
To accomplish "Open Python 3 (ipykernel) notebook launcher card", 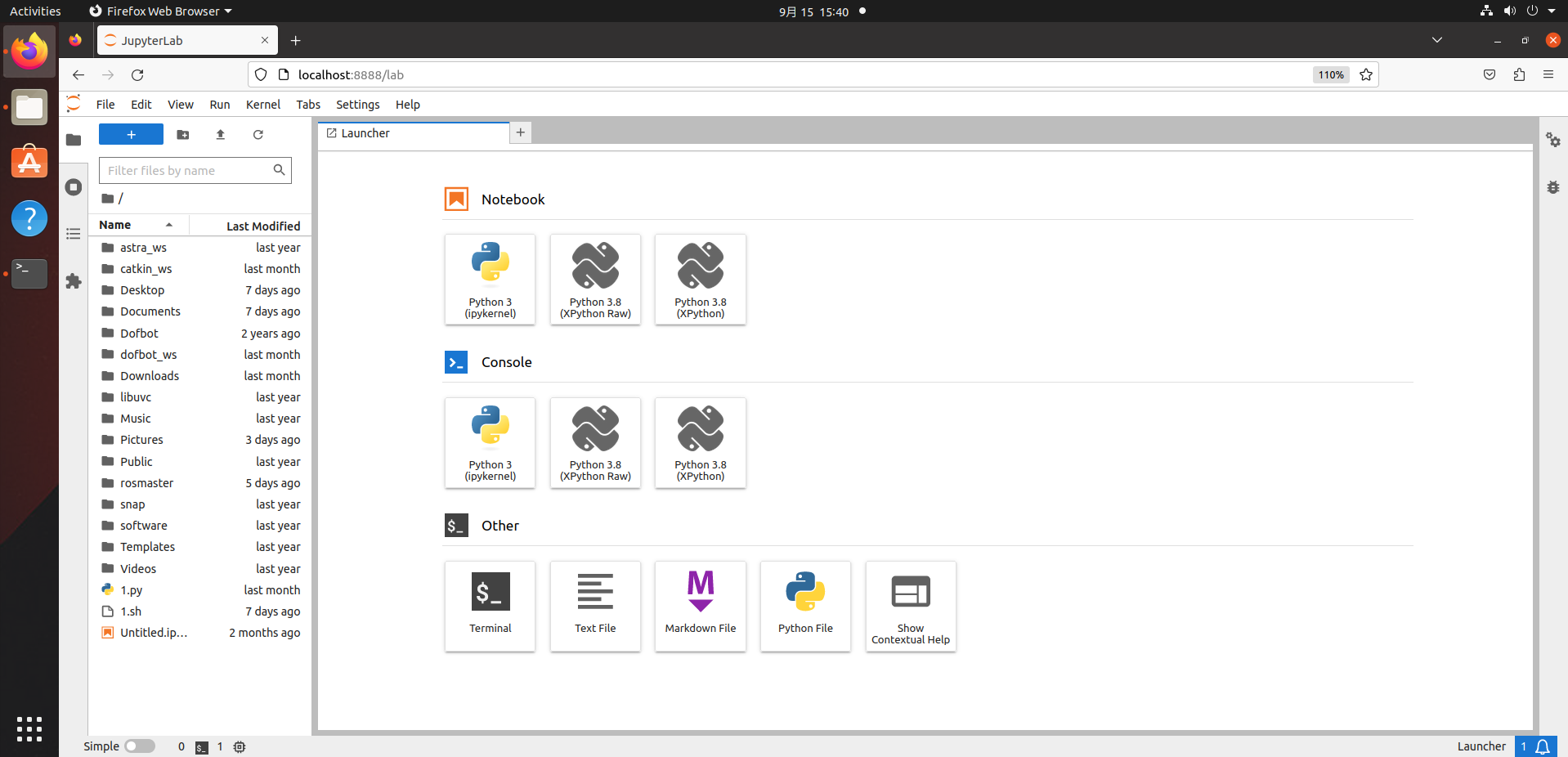I will 491,280.
